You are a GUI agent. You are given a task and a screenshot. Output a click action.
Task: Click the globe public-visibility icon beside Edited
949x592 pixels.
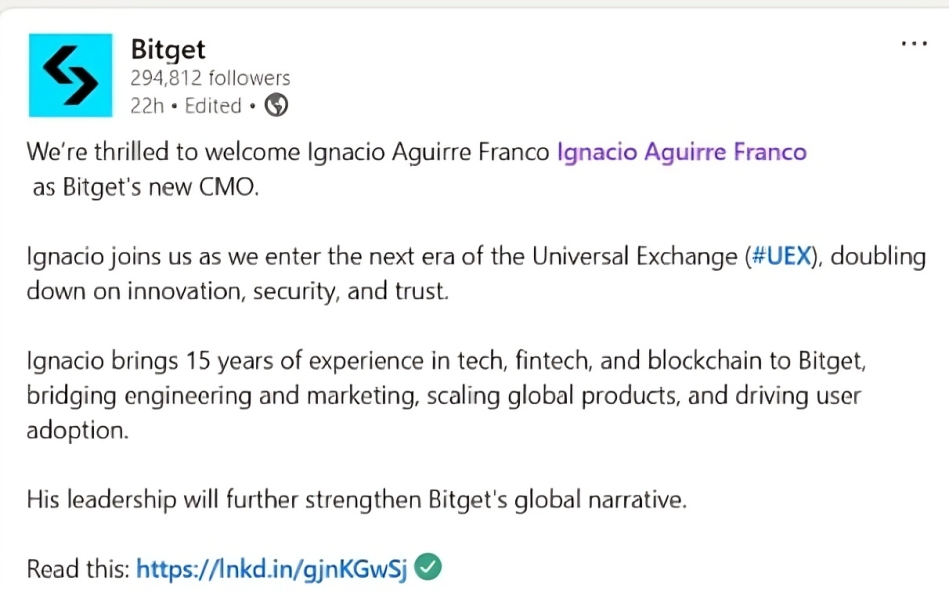tap(277, 104)
